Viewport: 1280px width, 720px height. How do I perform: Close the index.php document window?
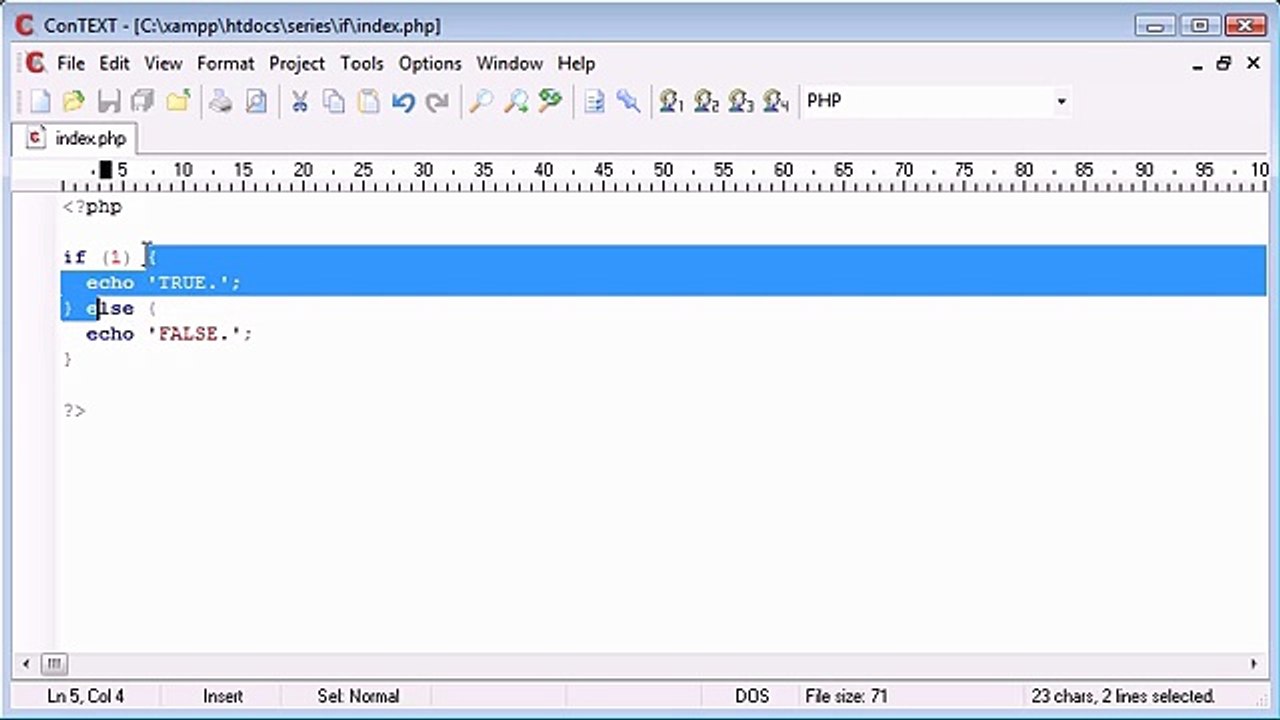coord(1253,64)
